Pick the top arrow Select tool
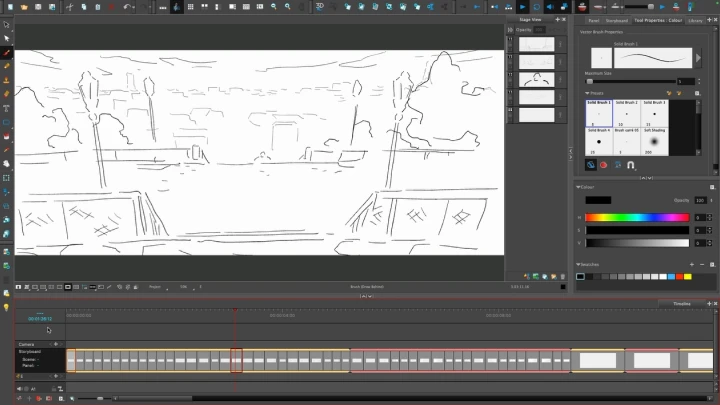 [6, 24]
